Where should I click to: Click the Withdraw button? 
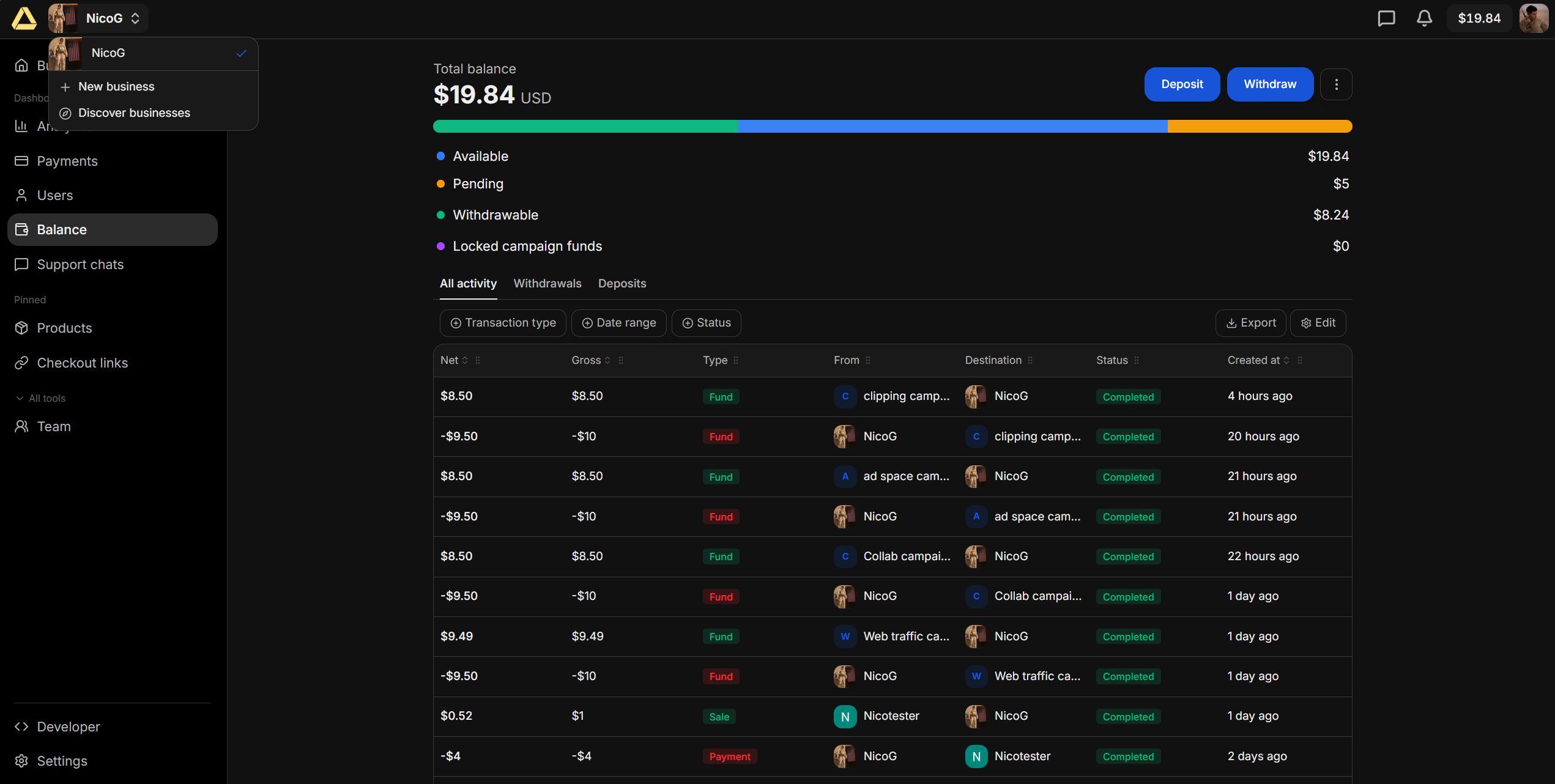click(x=1269, y=84)
